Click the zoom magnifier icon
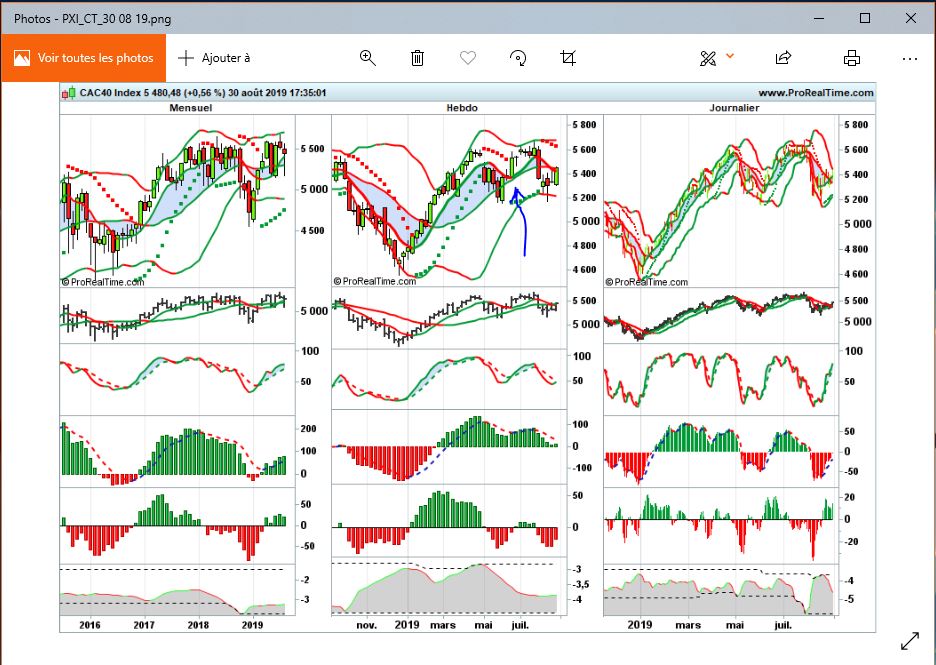The image size is (936, 665). pyautogui.click(x=367, y=58)
